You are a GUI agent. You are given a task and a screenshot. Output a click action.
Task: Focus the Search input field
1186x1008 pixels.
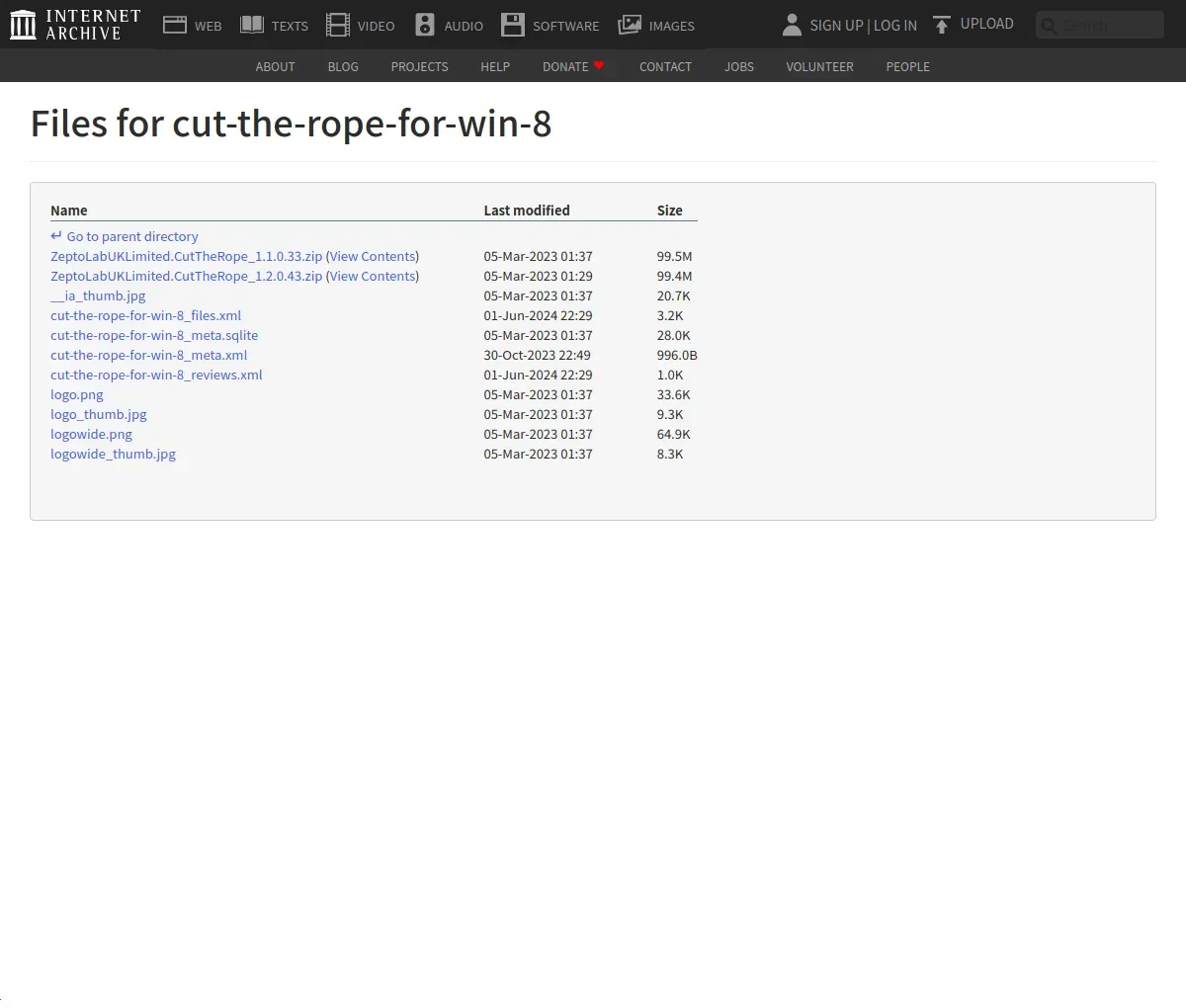pos(1100,25)
